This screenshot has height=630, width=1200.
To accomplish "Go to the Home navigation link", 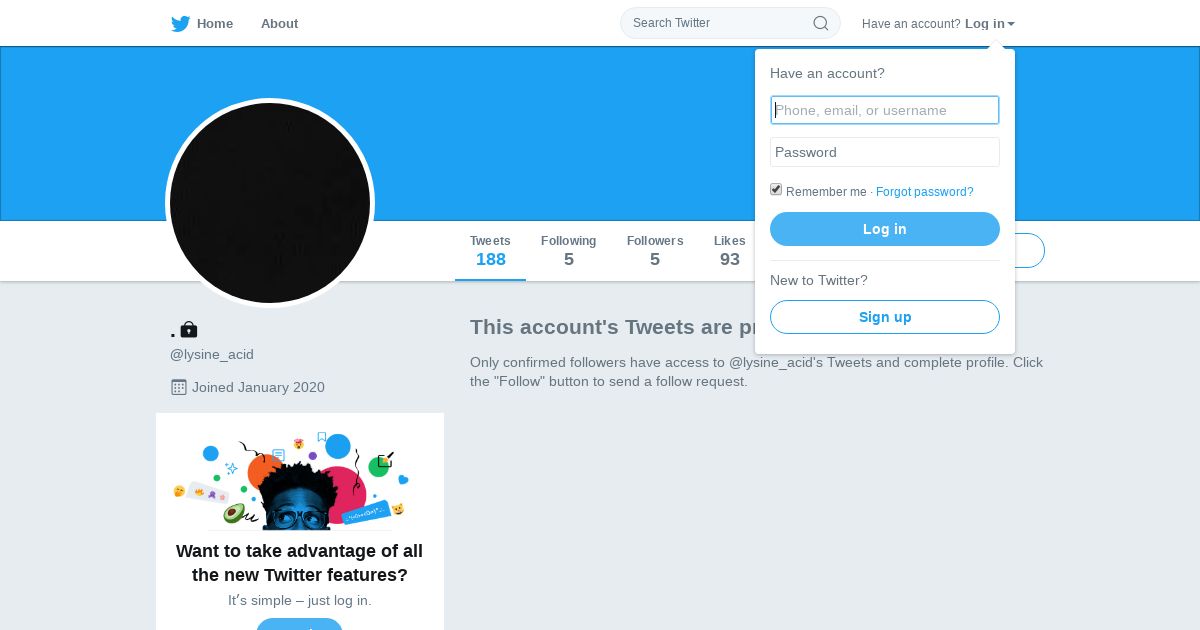I will 214,24.
